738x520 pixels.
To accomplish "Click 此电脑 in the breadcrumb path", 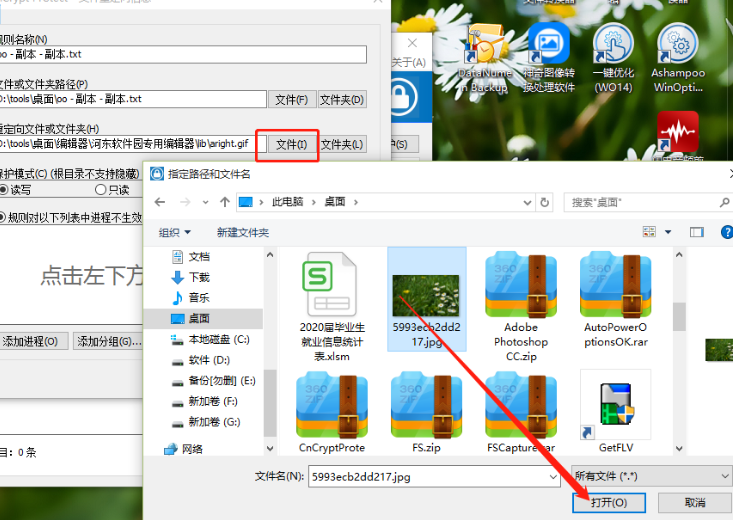I will click(287, 202).
